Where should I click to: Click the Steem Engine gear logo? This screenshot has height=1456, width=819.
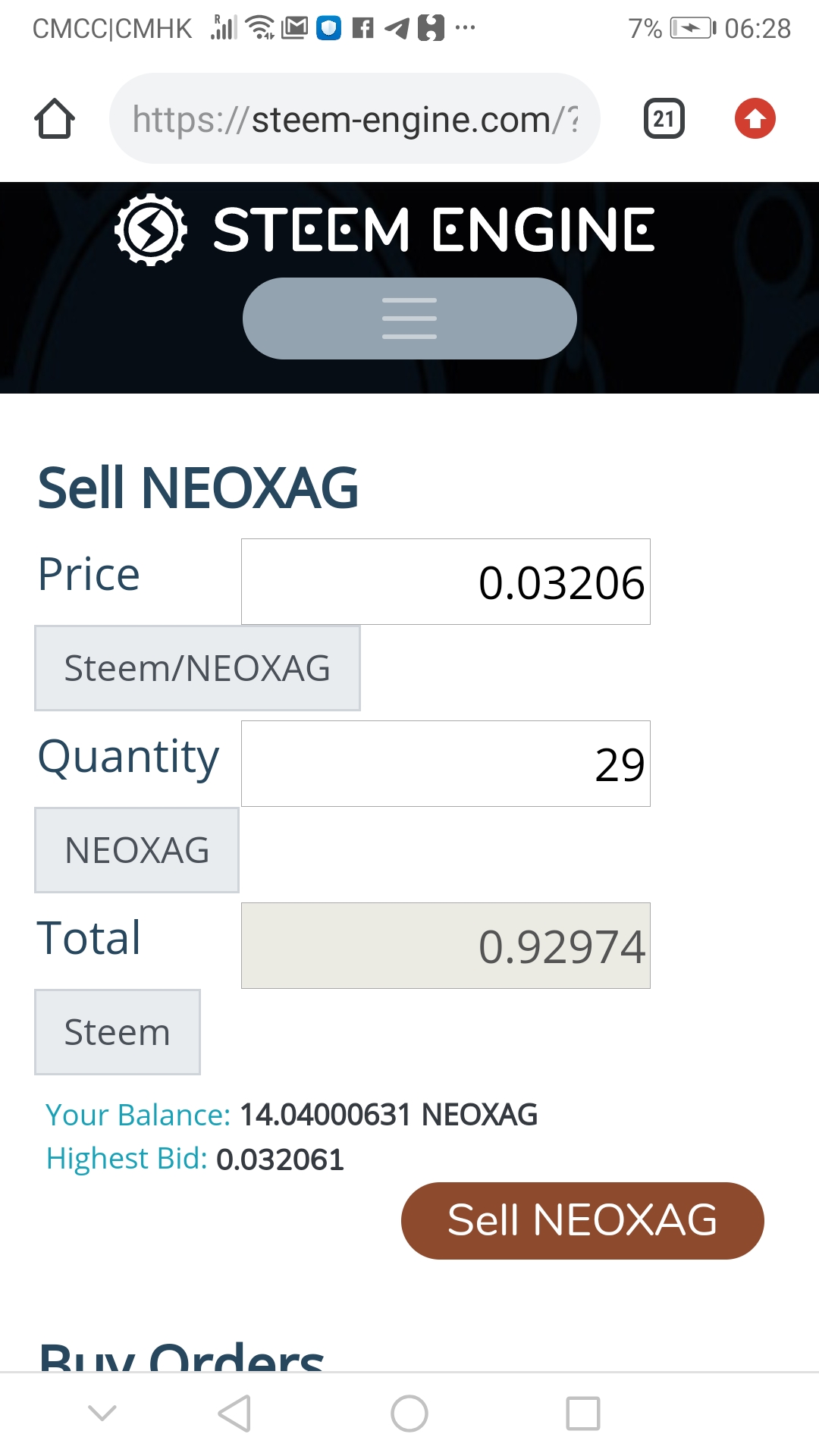click(150, 230)
